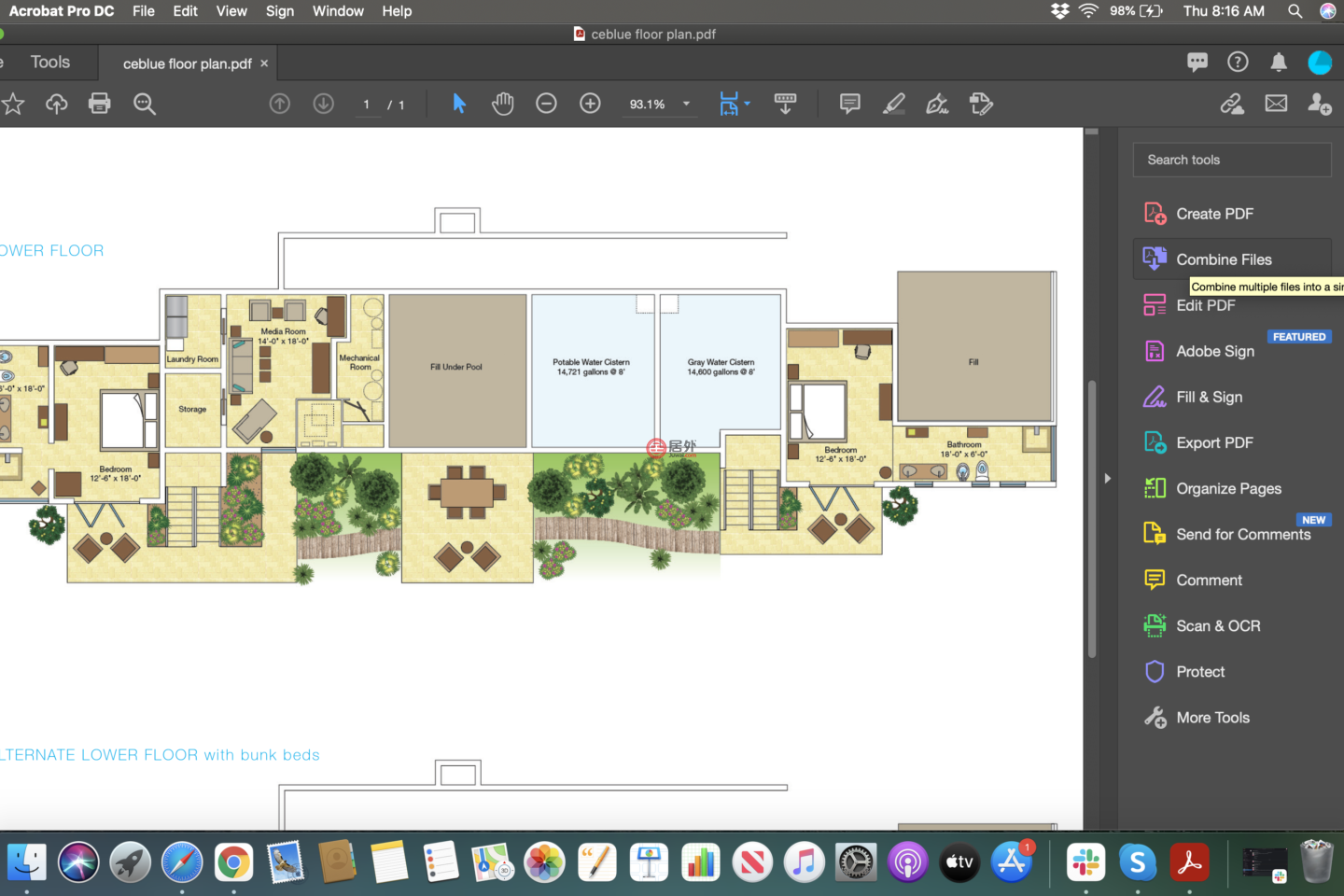The height and width of the screenshot is (896, 1344).
Task: Open the Help question mark icon
Action: point(1238,63)
